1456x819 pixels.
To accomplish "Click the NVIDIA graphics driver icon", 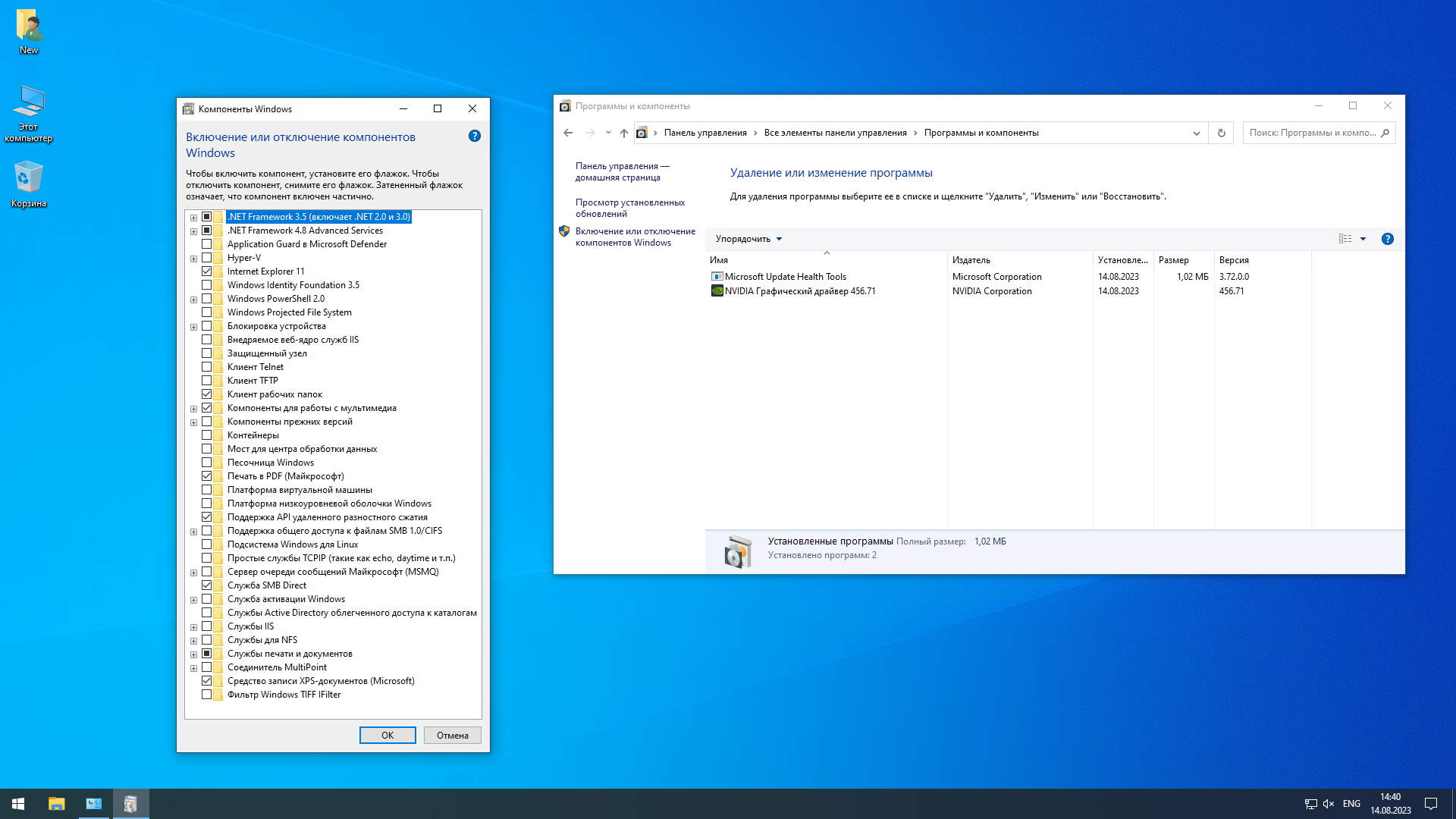I will pyautogui.click(x=717, y=291).
